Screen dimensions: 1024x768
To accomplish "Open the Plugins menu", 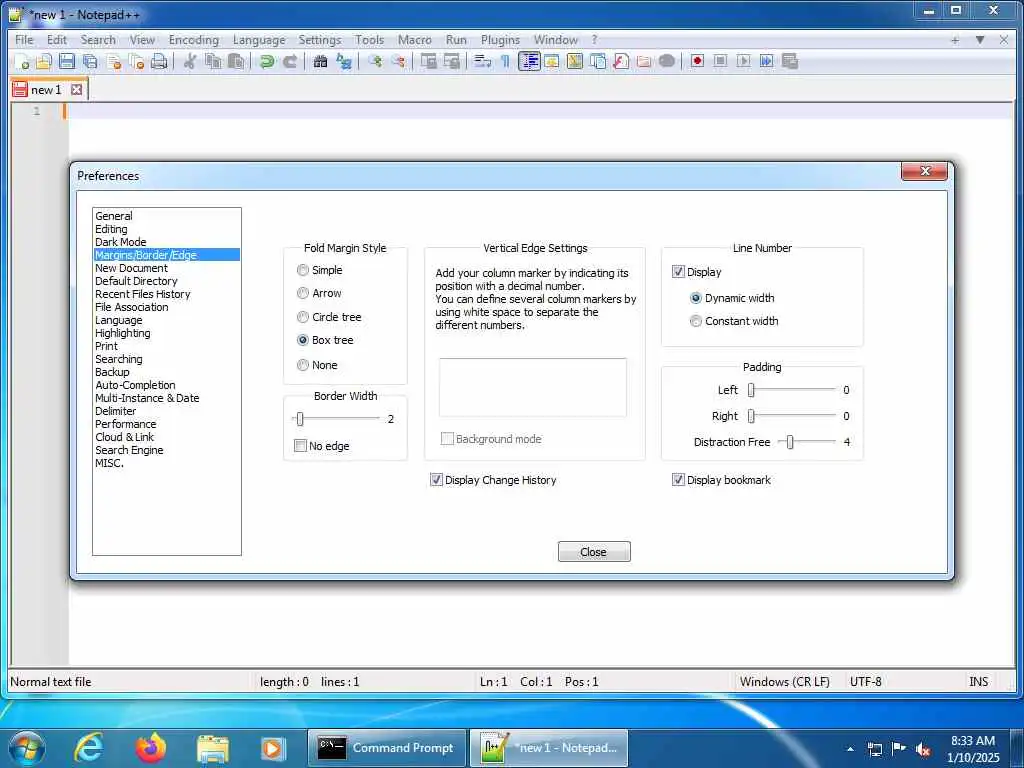I will (x=500, y=40).
